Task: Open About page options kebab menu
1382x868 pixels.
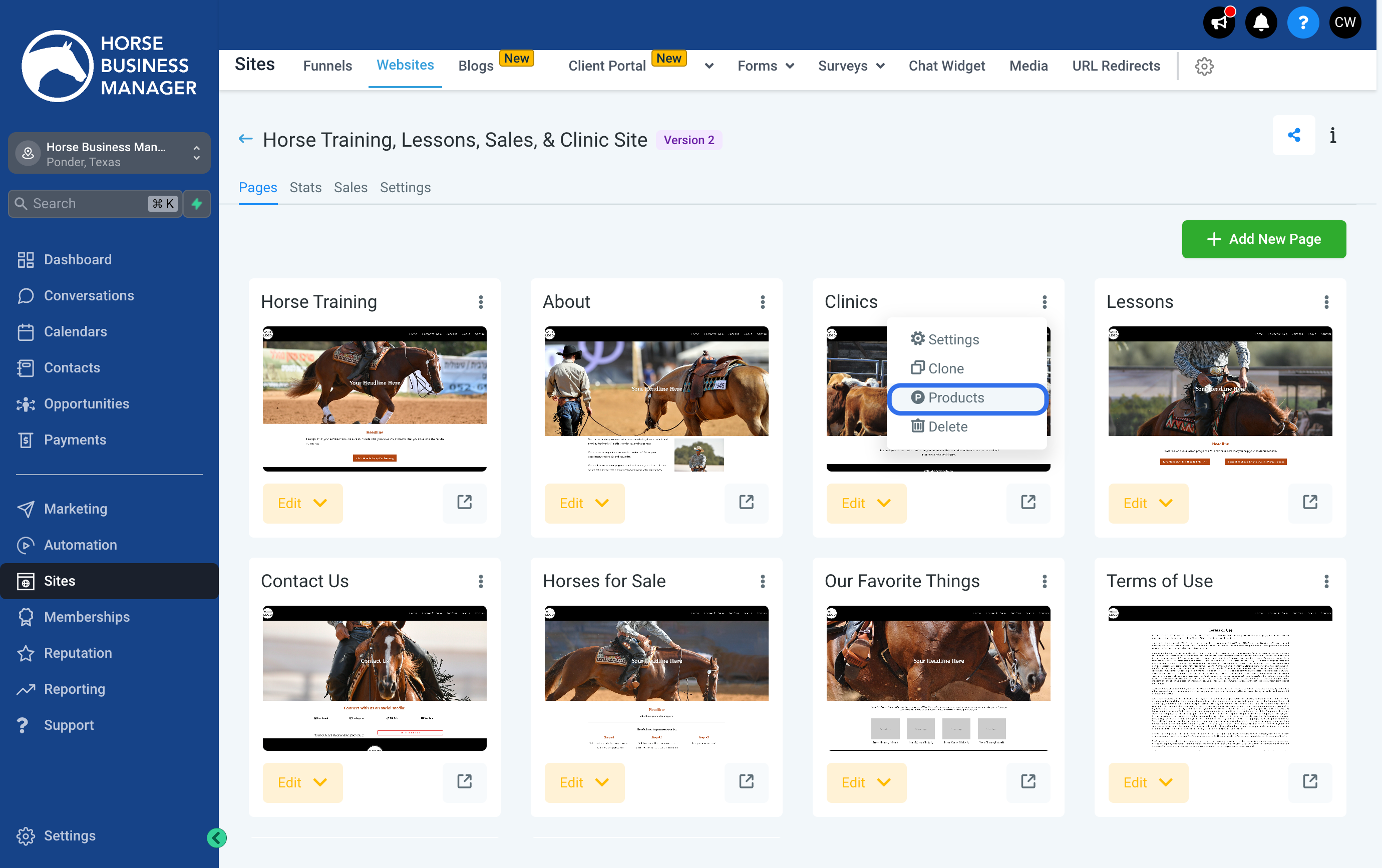Action: pyautogui.click(x=763, y=302)
